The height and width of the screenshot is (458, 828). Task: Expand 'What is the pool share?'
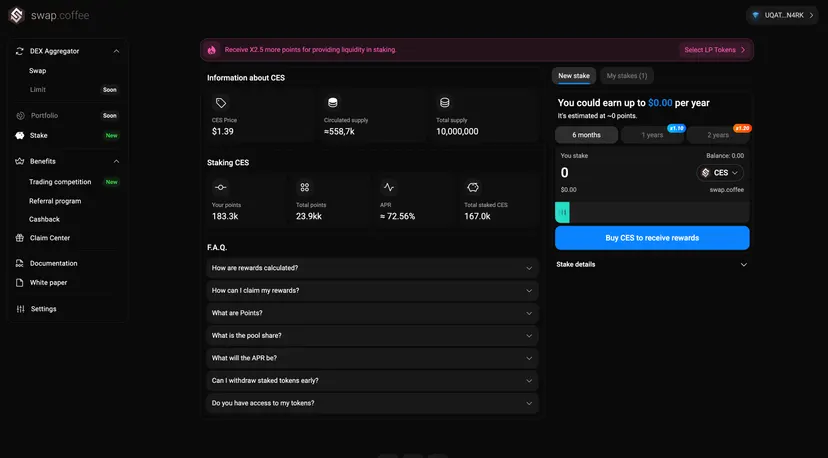(372, 336)
